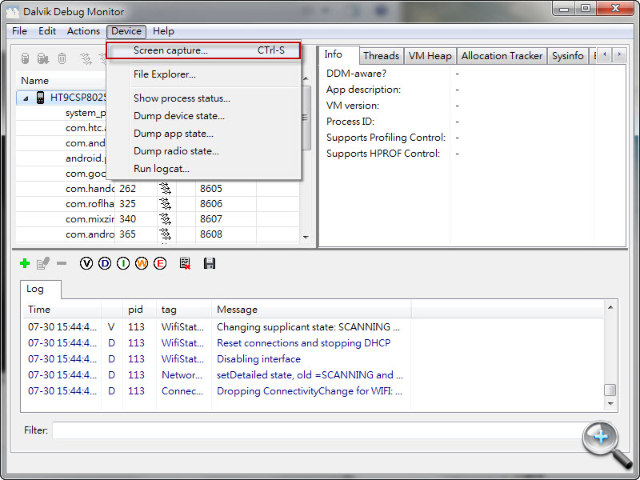
Task: Click the Cause GC trash icon
Action: (x=62, y=59)
